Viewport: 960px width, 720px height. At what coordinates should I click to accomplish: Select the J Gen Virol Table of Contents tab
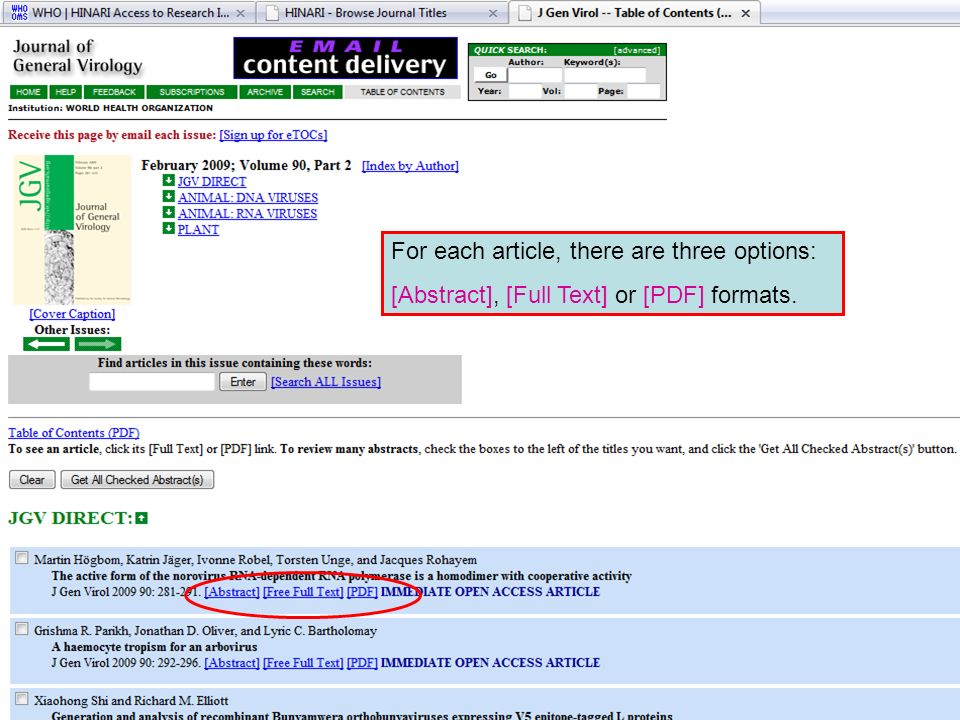(x=634, y=13)
